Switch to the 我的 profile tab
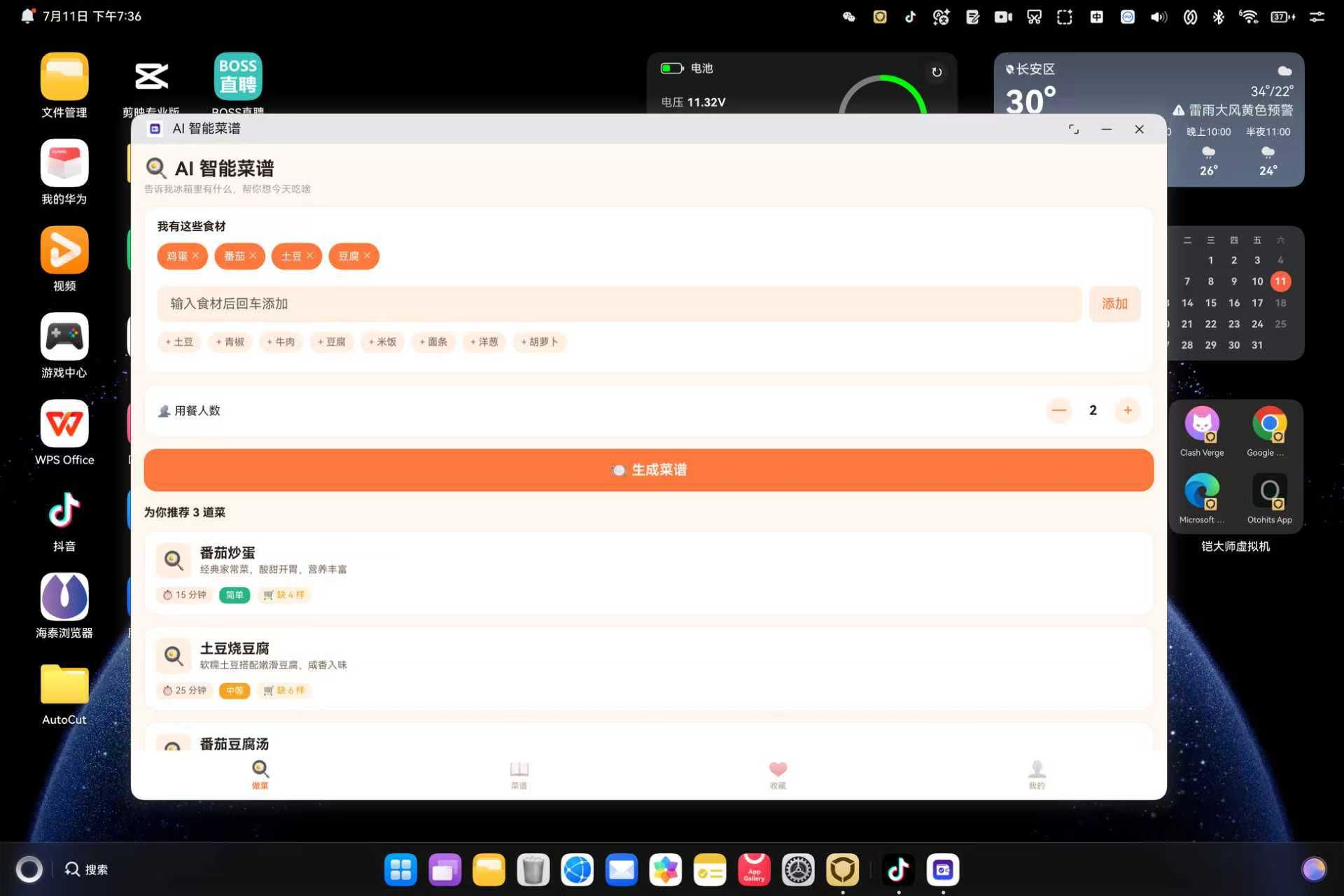This screenshot has height=896, width=1344. point(1037,775)
